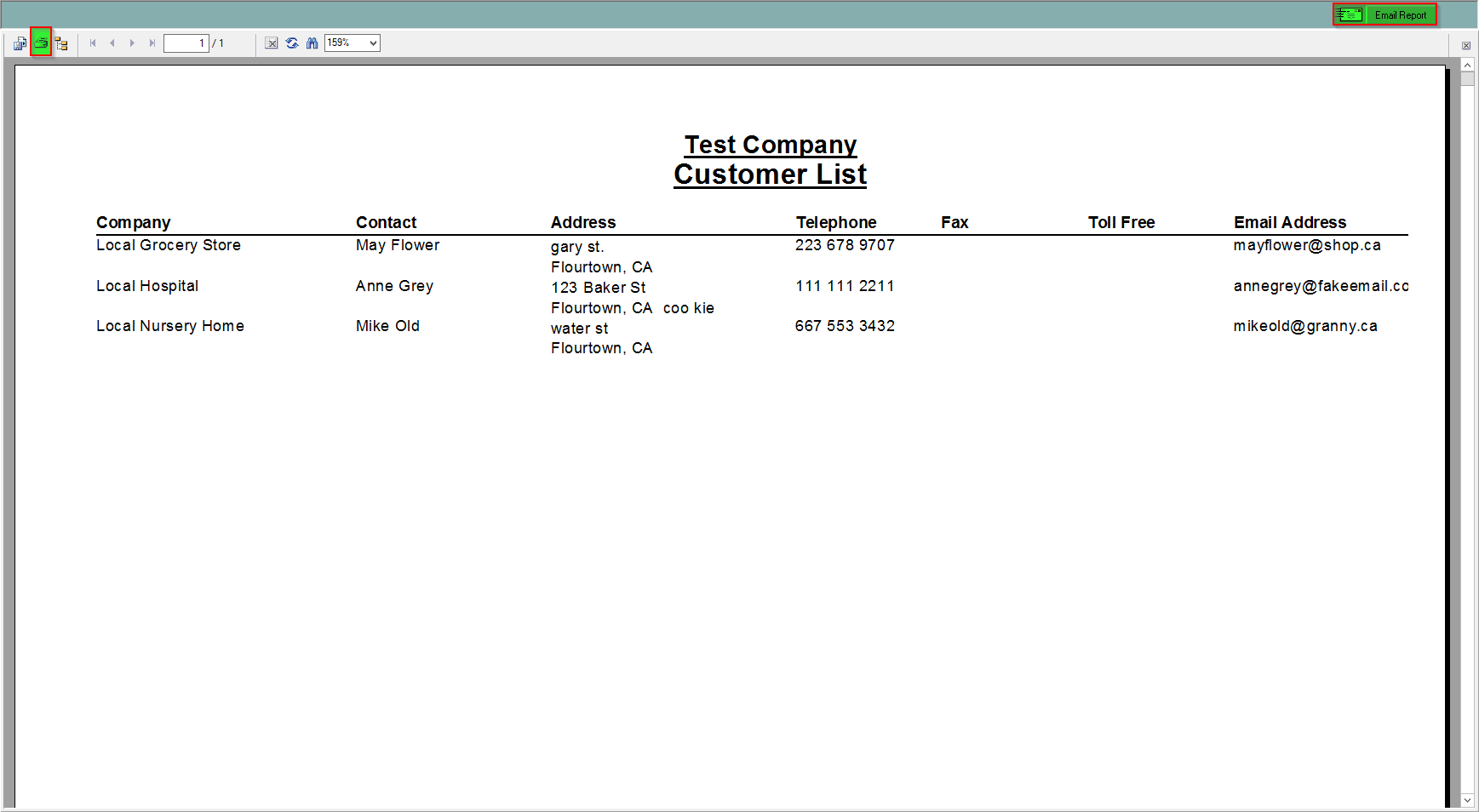Viewport: 1479px width, 812px height.
Task: Select the page number input field
Action: coord(186,43)
